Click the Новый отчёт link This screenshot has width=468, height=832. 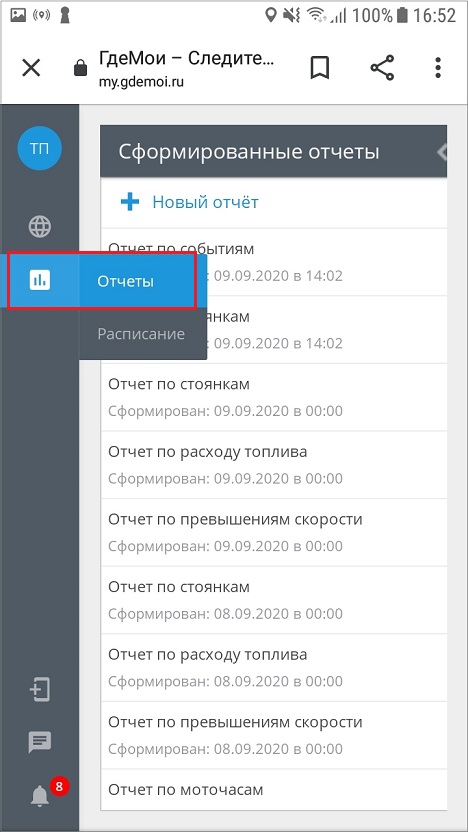pyautogui.click(x=205, y=202)
